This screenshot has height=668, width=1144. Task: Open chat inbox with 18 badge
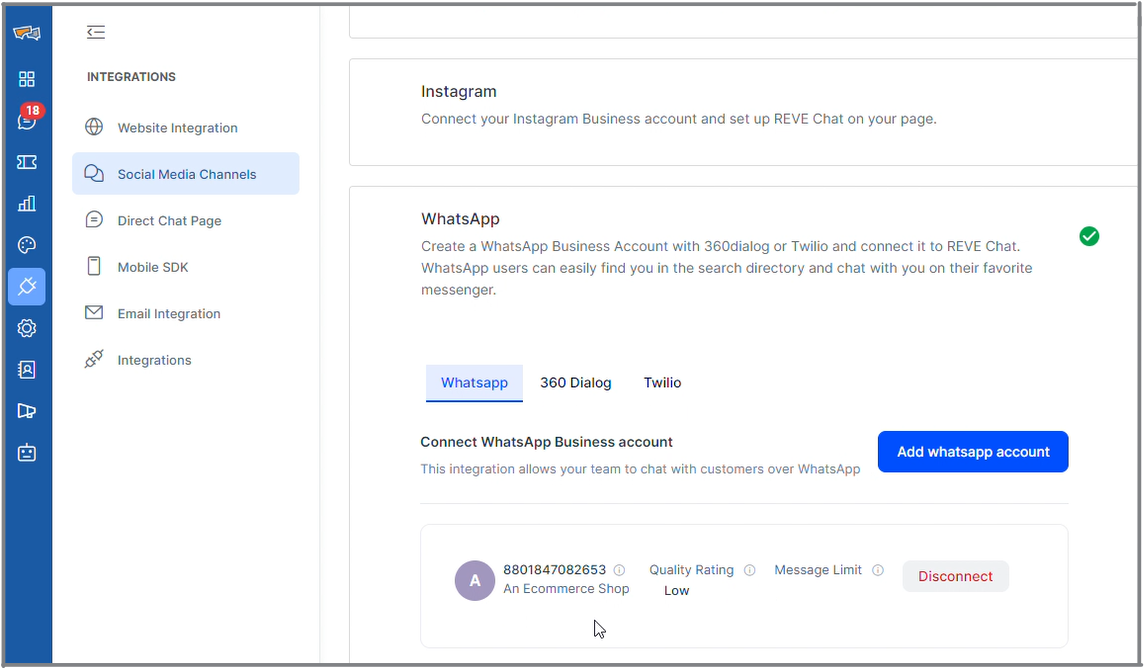[x=27, y=120]
